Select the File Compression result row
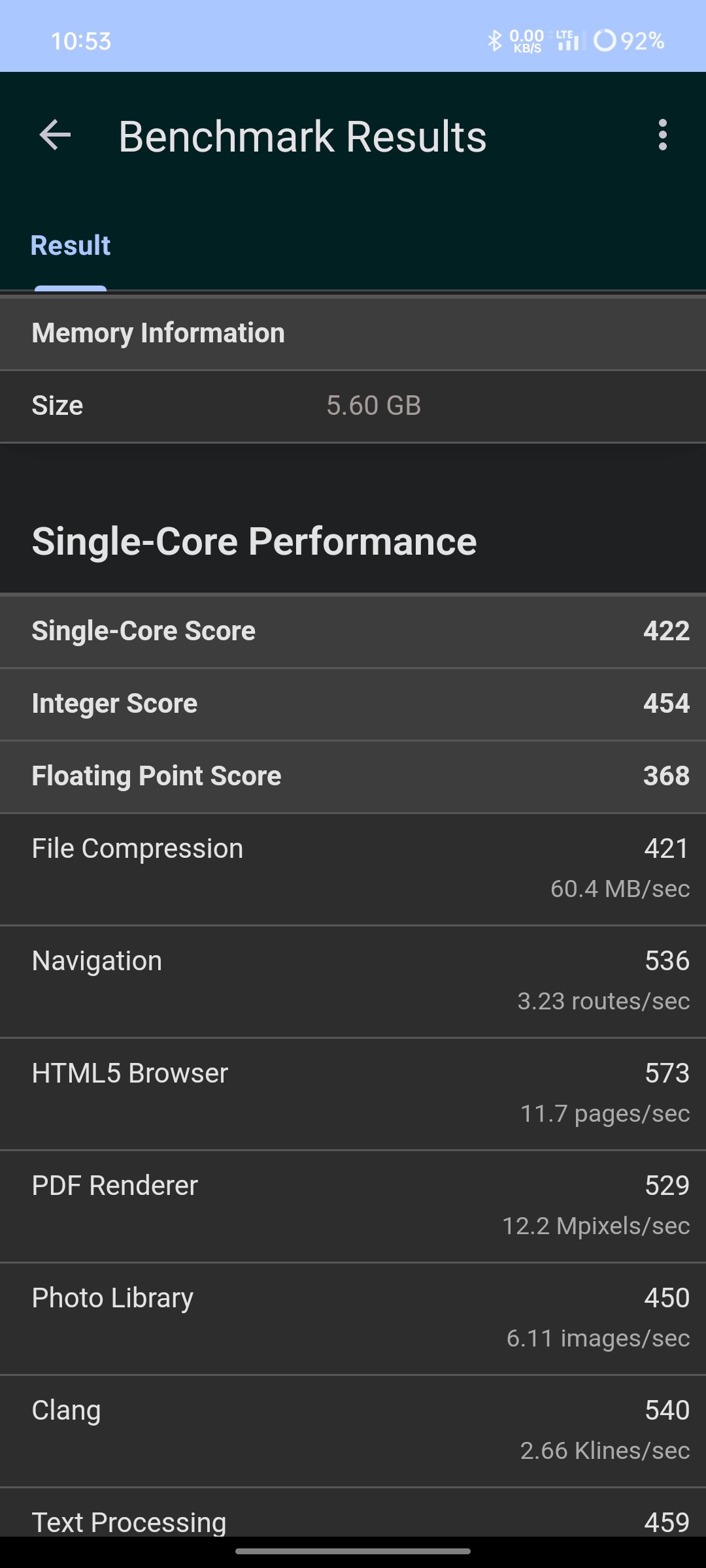706x1568 pixels. coord(353,869)
